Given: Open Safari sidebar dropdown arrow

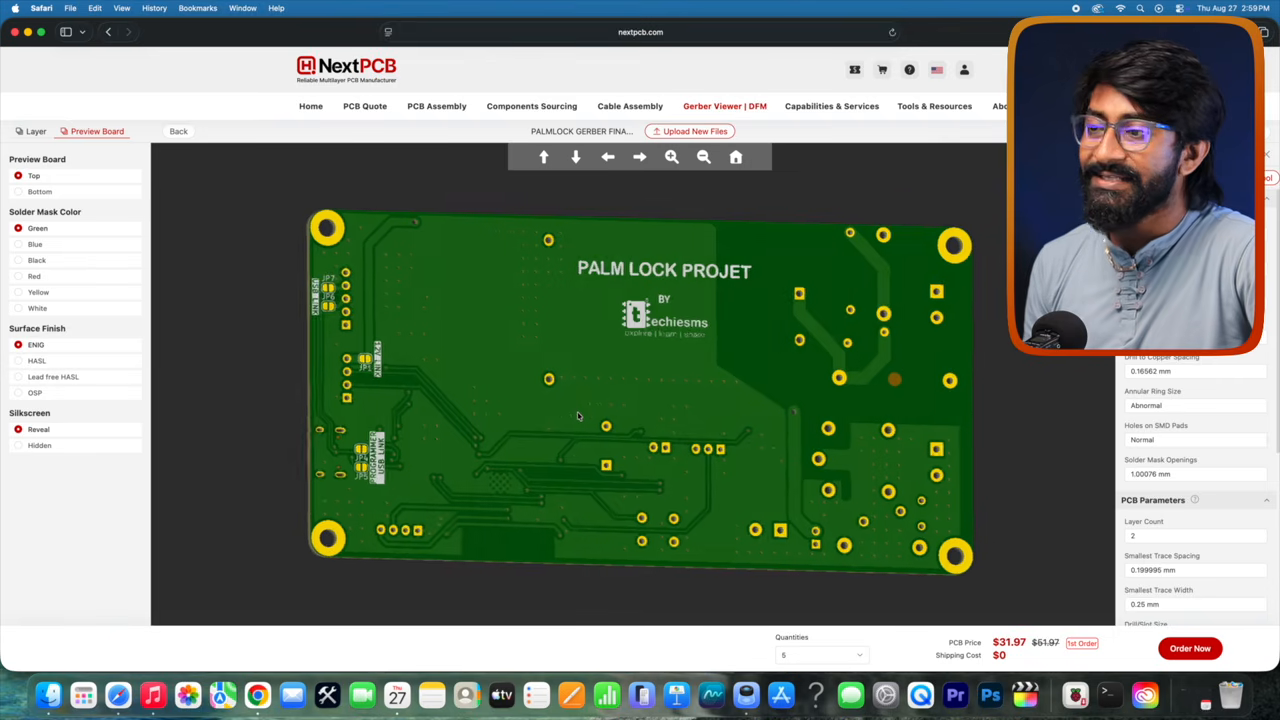Looking at the screenshot, I should point(82,32).
